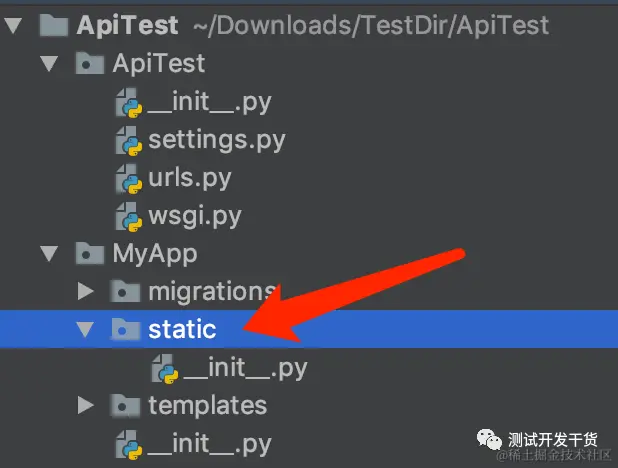This screenshot has width=618, height=468.
Task: Select __init__.py under ApiTest package
Action: coord(209,103)
